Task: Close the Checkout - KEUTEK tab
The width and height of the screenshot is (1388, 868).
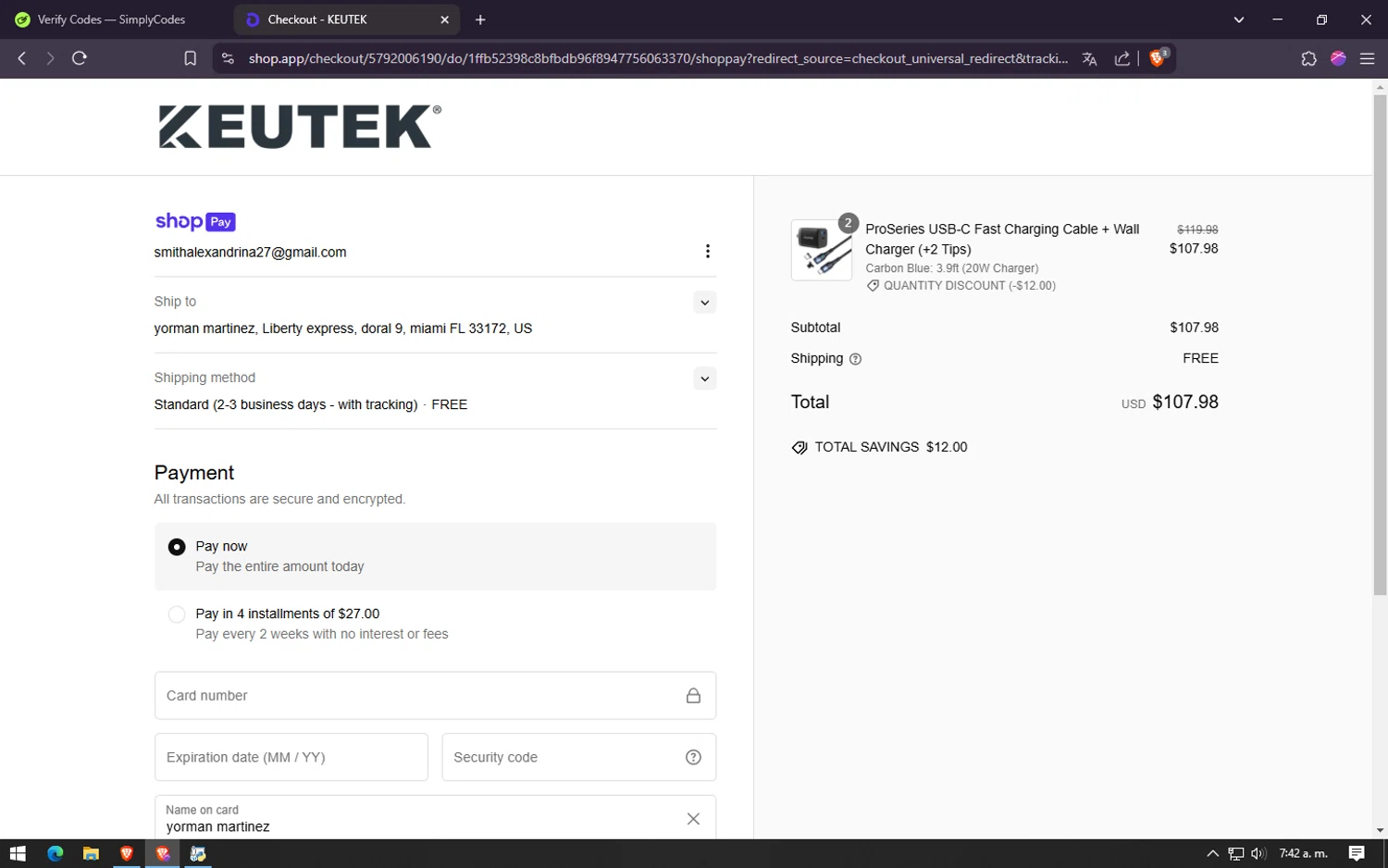Action: (444, 19)
